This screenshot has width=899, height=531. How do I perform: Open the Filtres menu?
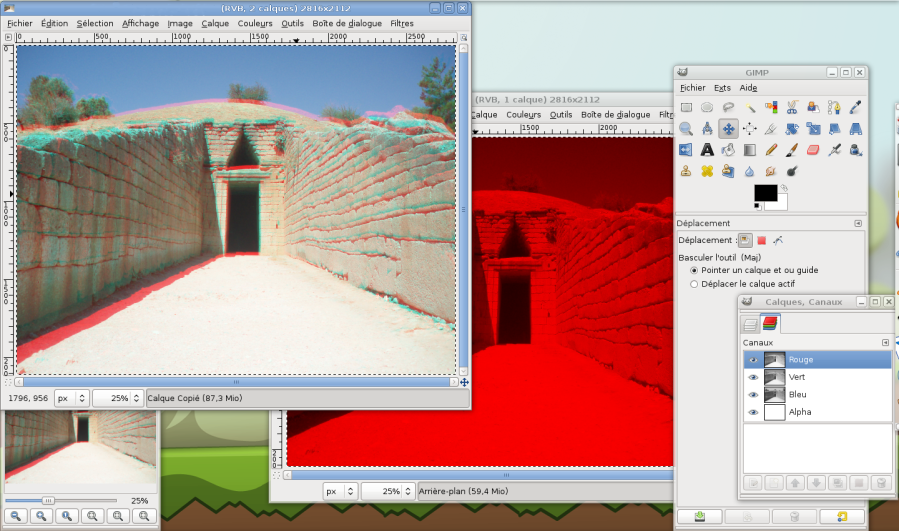tap(402, 23)
